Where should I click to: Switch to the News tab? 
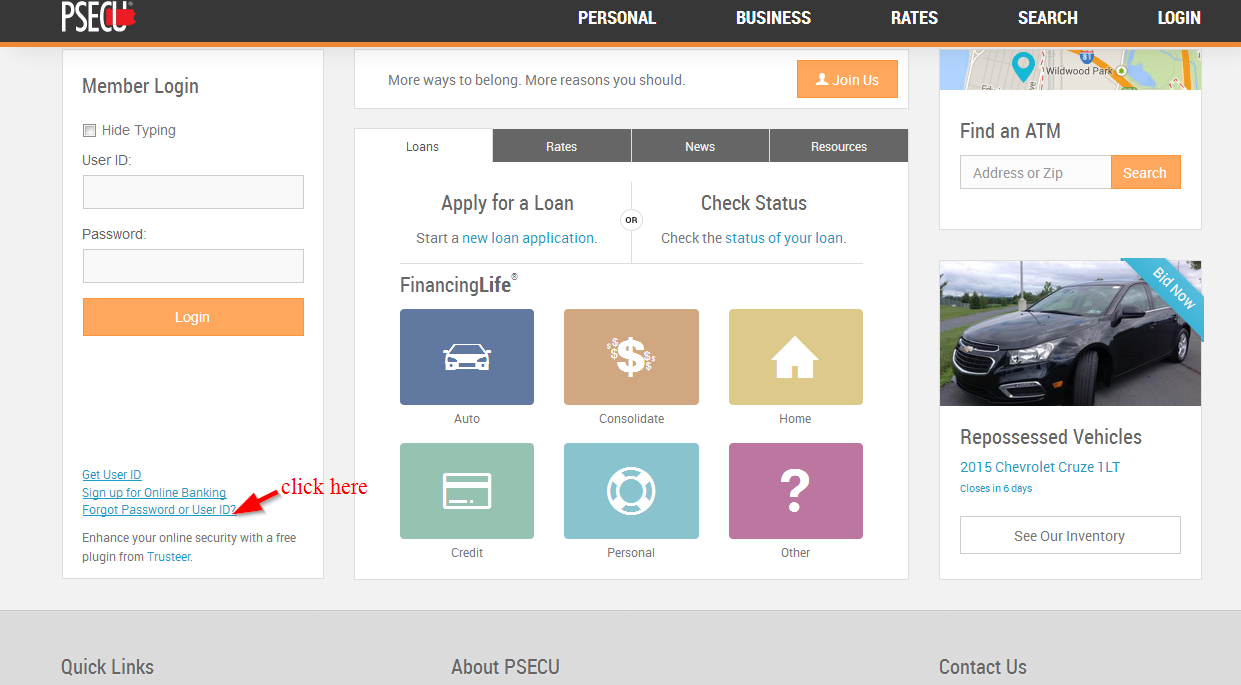point(700,146)
